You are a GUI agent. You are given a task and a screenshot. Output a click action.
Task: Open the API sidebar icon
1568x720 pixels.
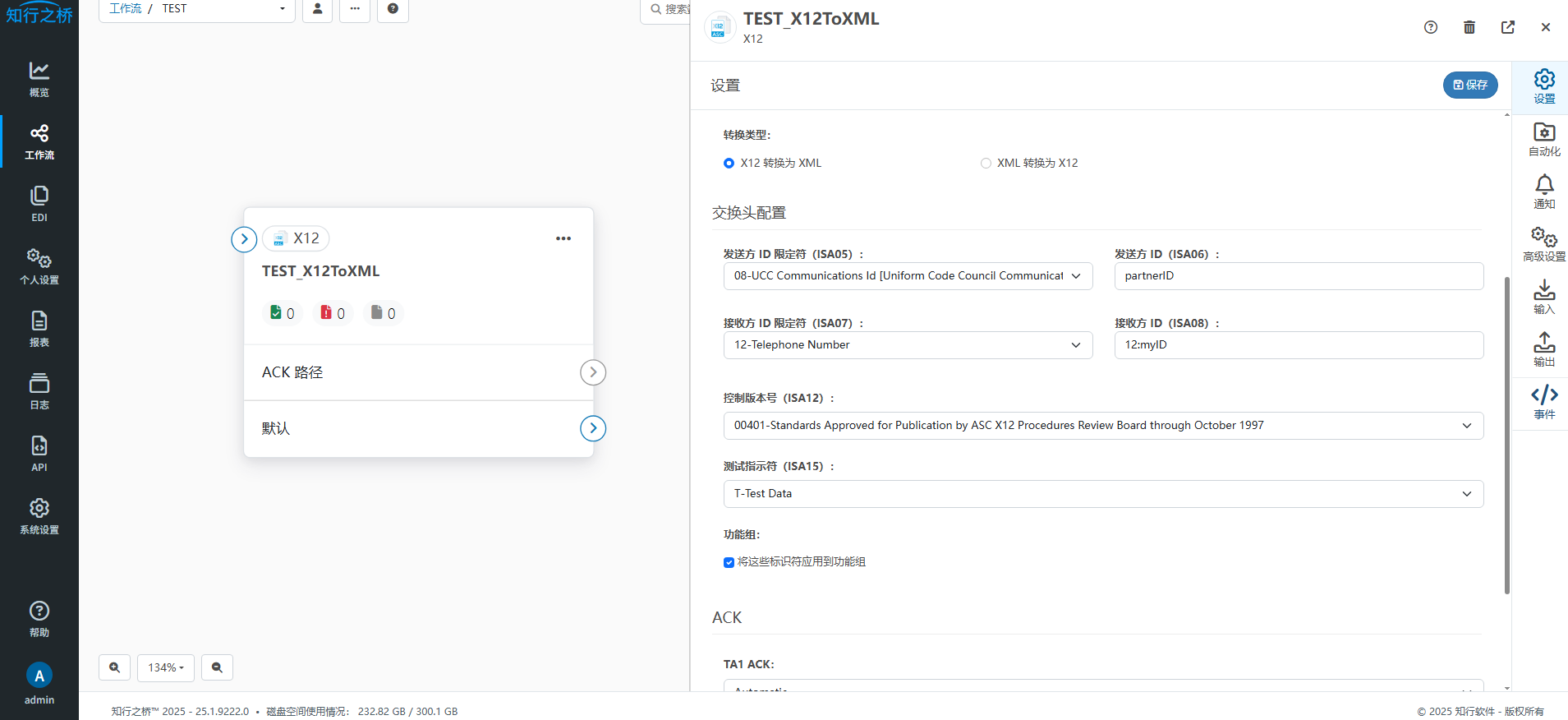[x=39, y=454]
